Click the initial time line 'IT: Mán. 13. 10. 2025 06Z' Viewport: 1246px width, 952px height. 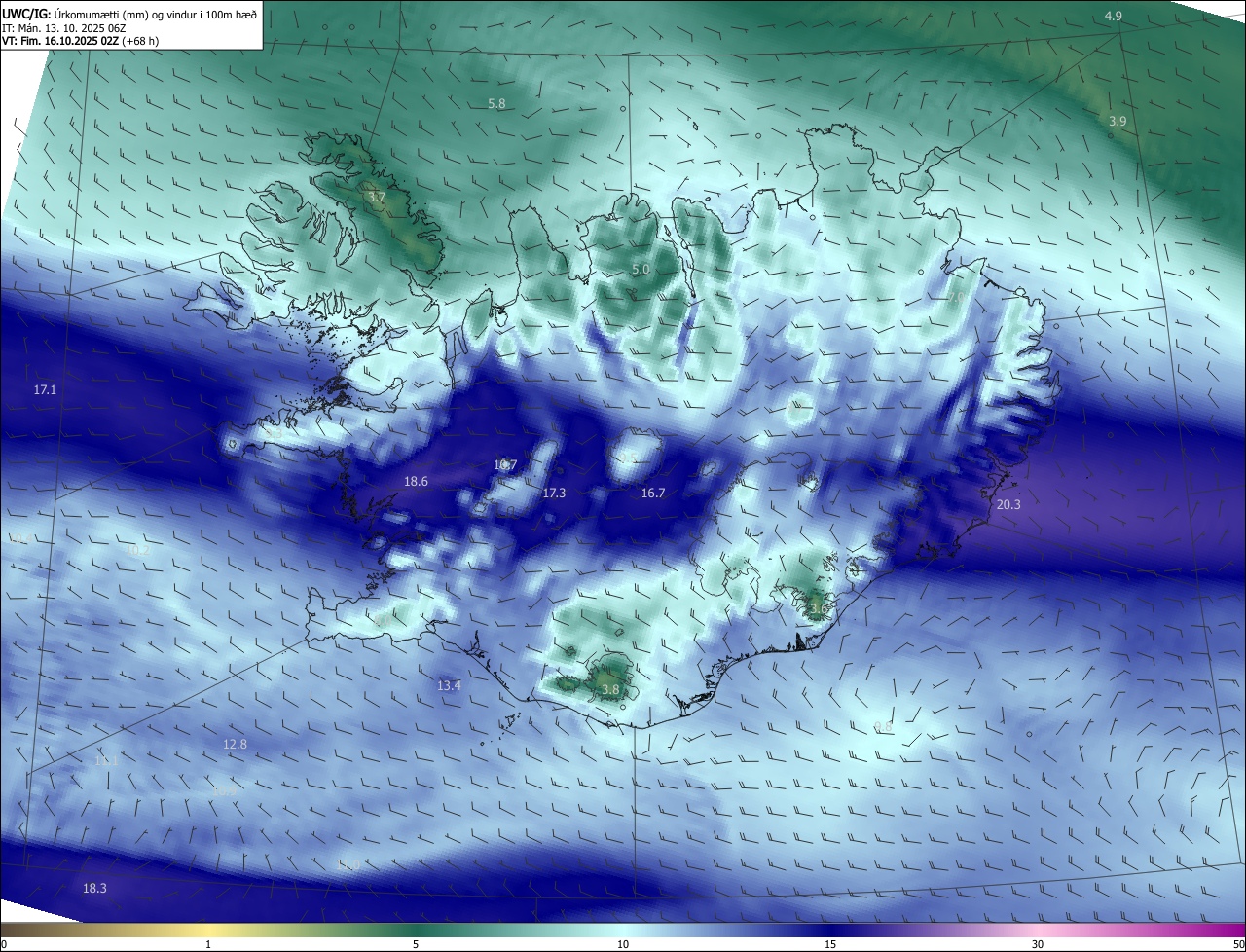[65, 28]
